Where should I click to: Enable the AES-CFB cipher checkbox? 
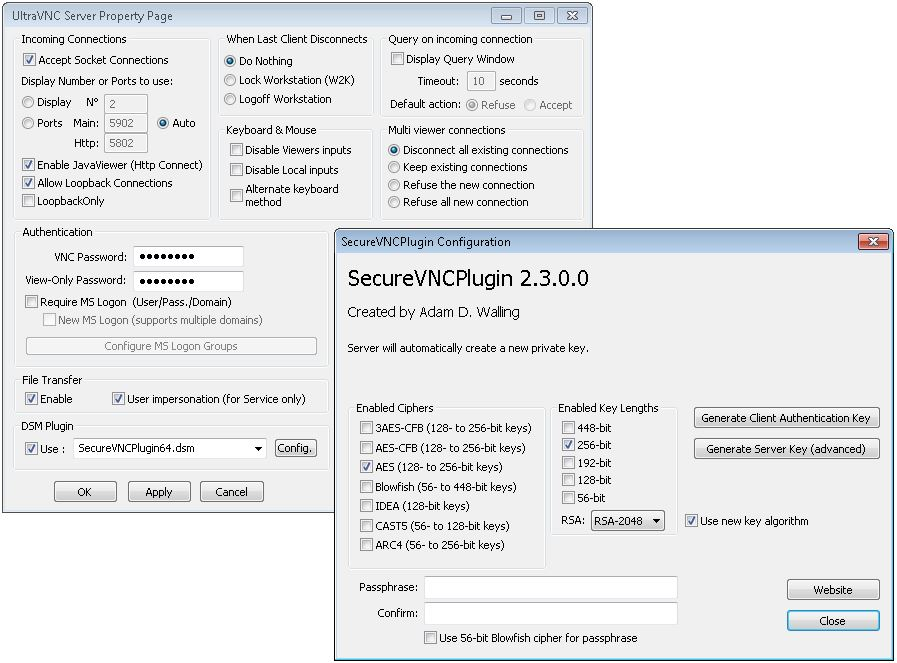click(x=366, y=447)
